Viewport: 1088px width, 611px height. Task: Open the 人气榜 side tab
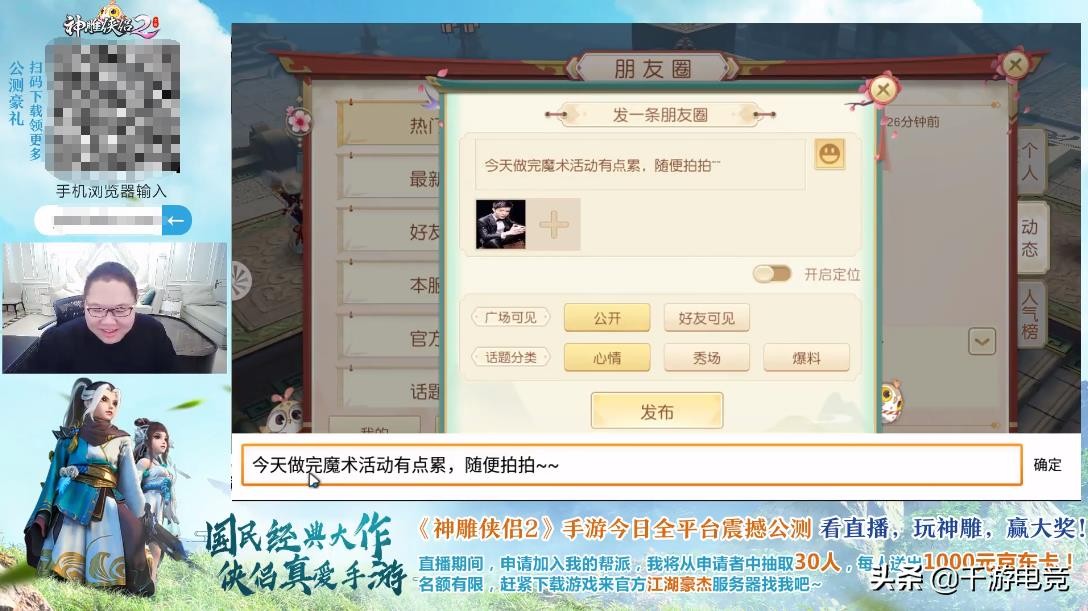point(1030,313)
